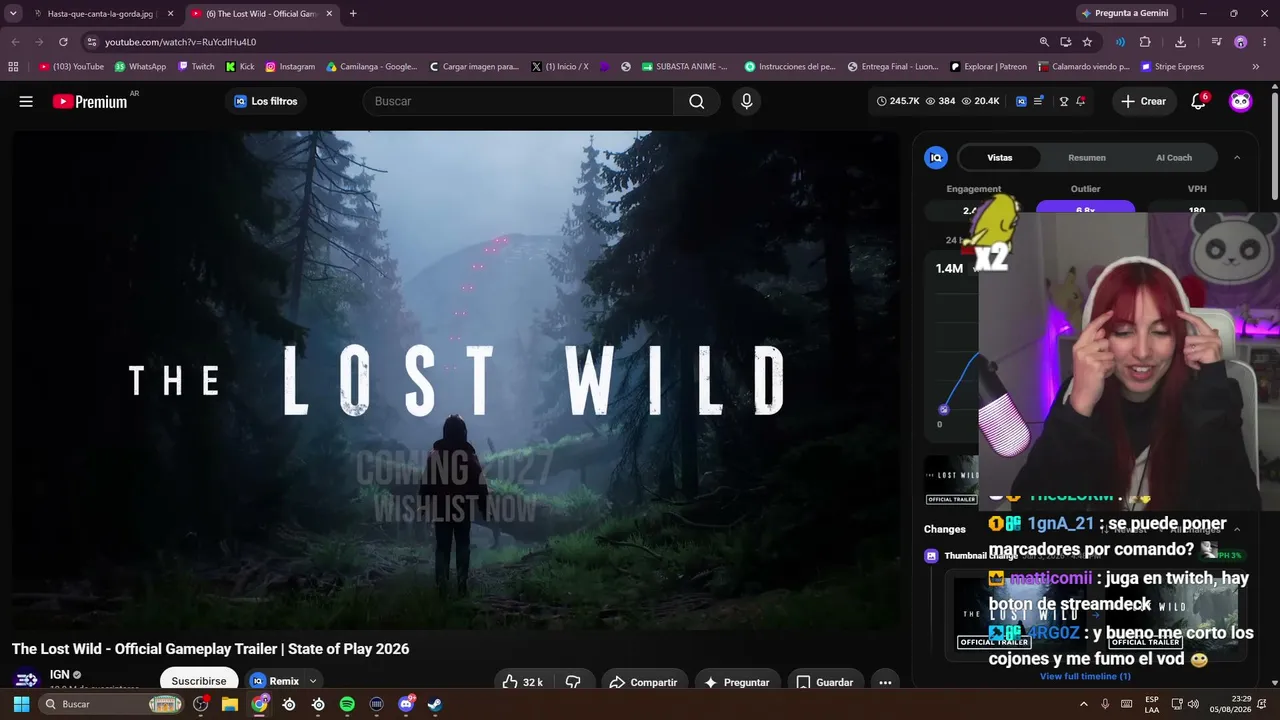Open the Remix dropdown arrow
1280x720 pixels.
click(x=313, y=681)
